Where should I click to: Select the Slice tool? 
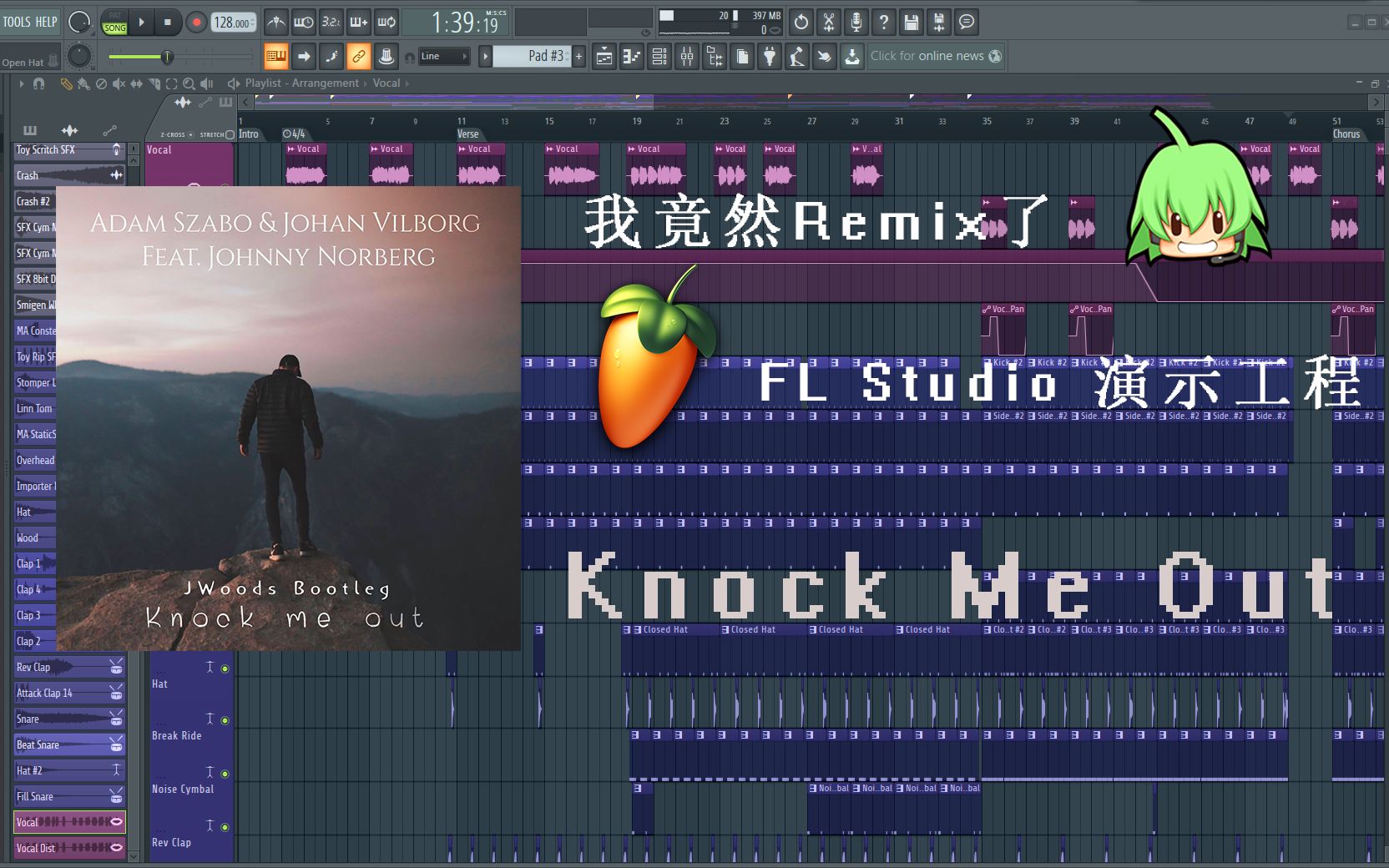coord(154,83)
